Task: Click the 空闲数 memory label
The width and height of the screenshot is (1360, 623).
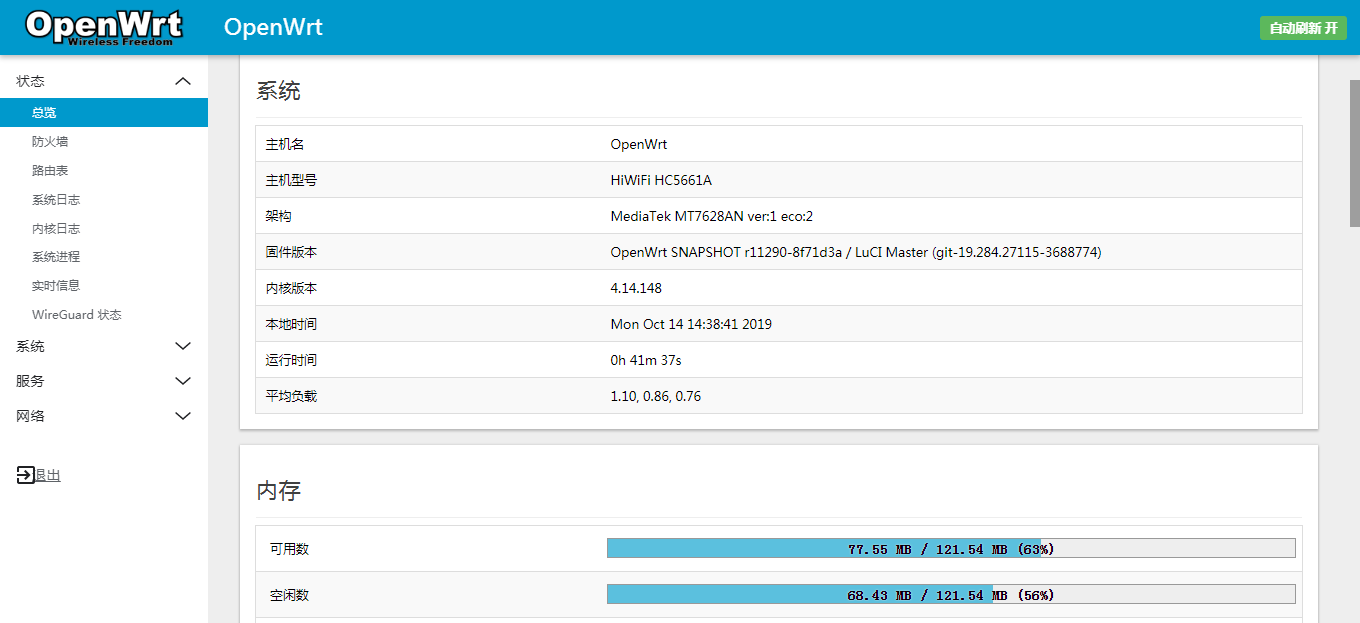Action: pyautogui.click(x=289, y=595)
